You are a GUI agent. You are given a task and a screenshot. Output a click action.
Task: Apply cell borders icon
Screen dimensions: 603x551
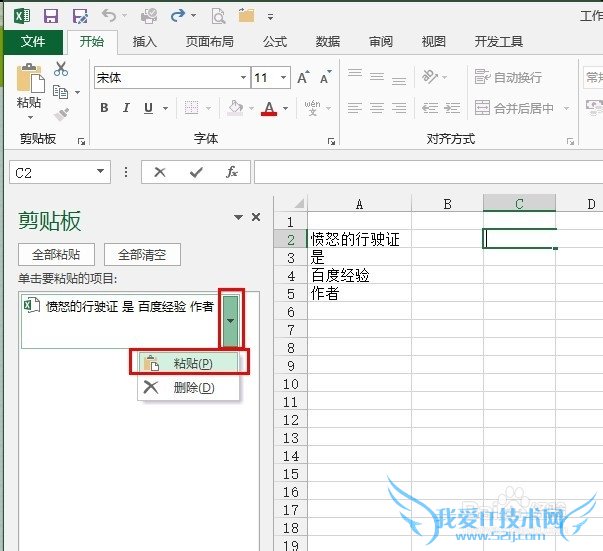click(191, 108)
